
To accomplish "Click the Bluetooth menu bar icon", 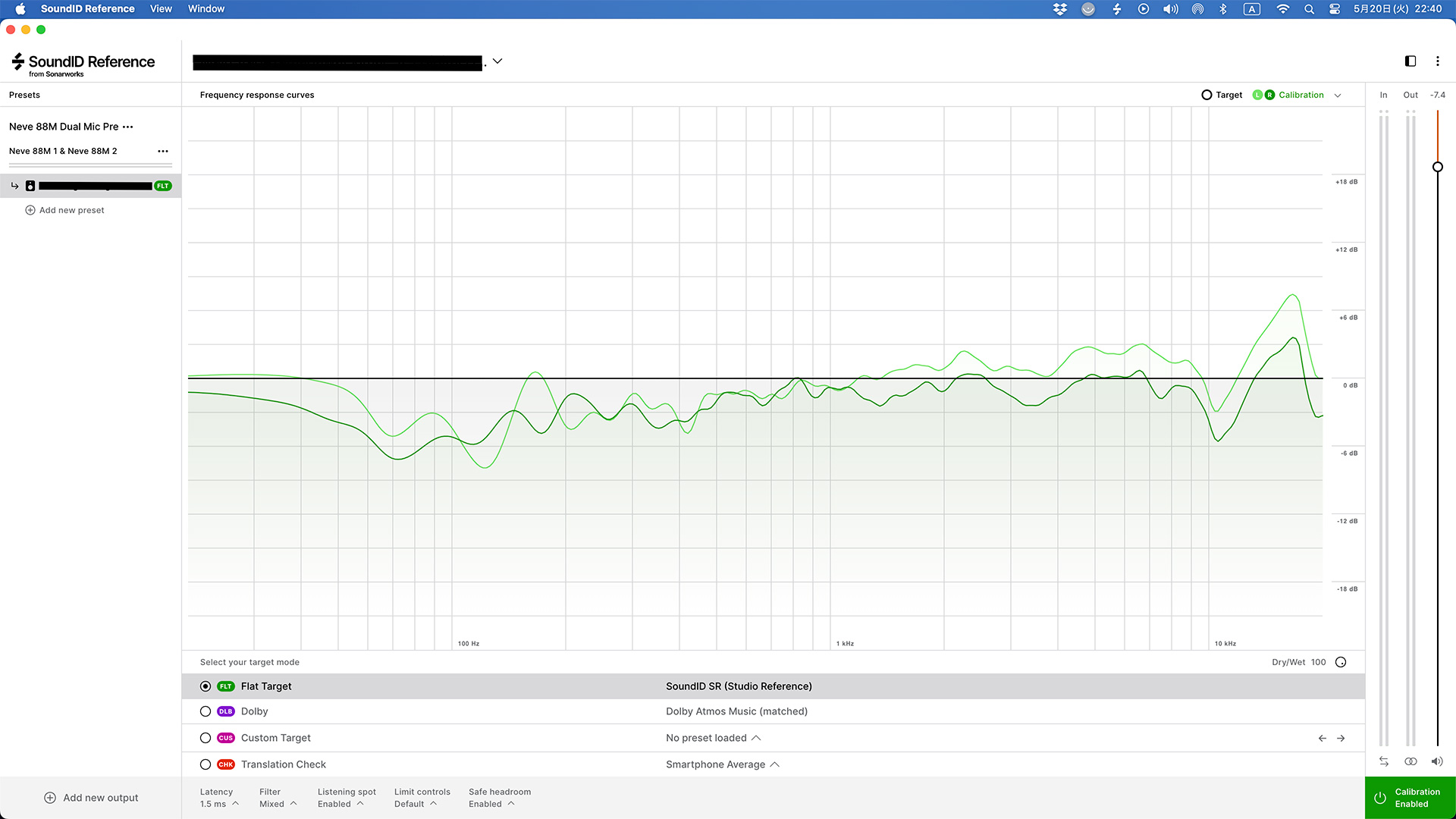I will click(x=1223, y=9).
